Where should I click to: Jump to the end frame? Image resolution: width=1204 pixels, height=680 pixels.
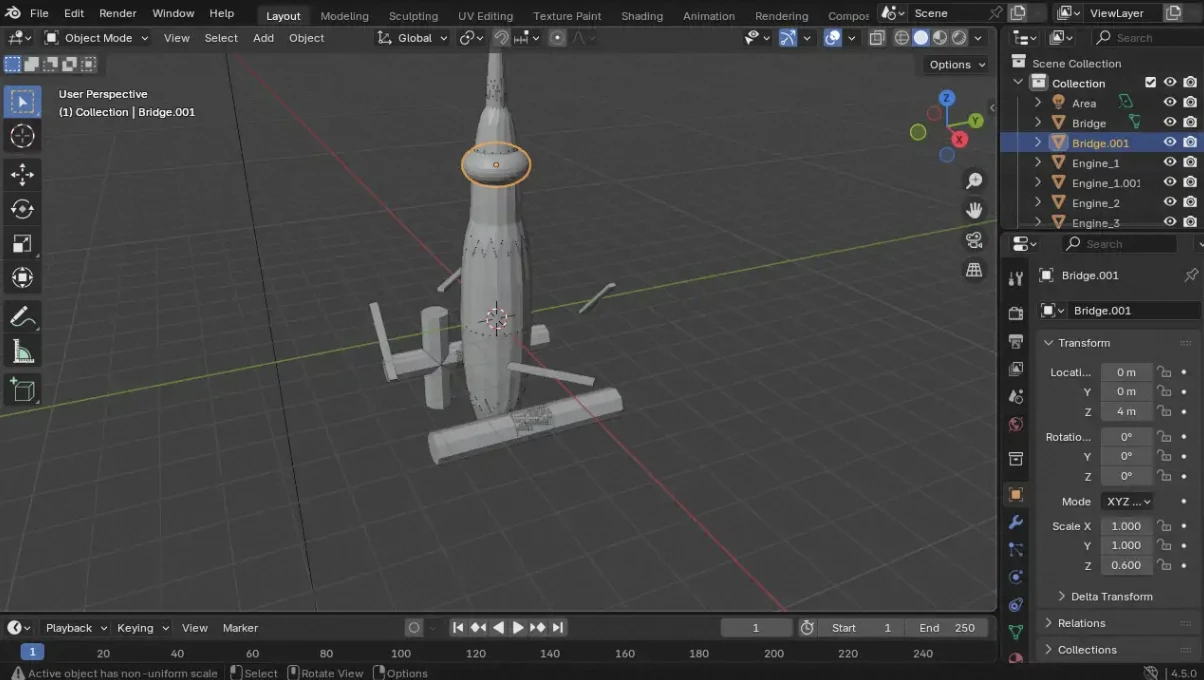[x=558, y=628]
